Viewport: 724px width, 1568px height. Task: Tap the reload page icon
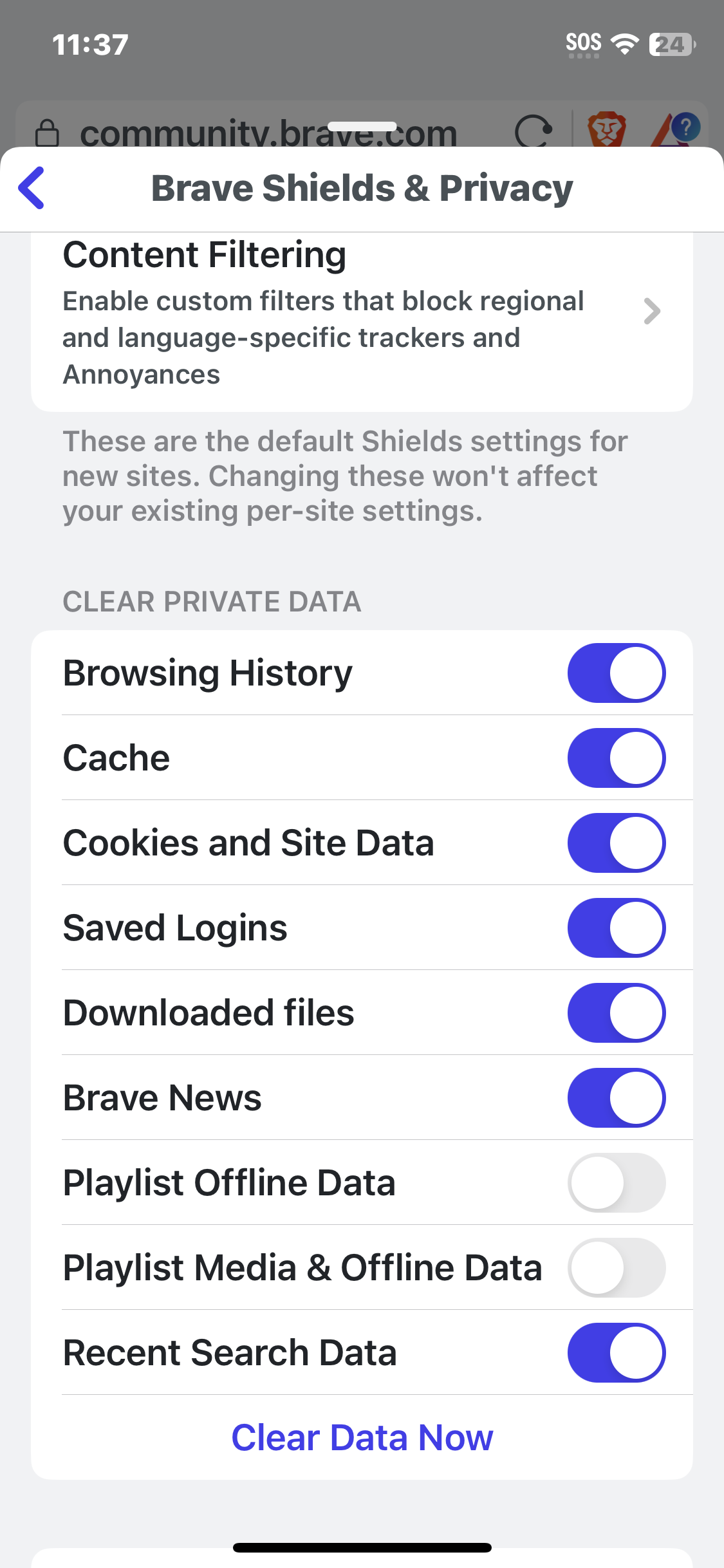point(534,131)
